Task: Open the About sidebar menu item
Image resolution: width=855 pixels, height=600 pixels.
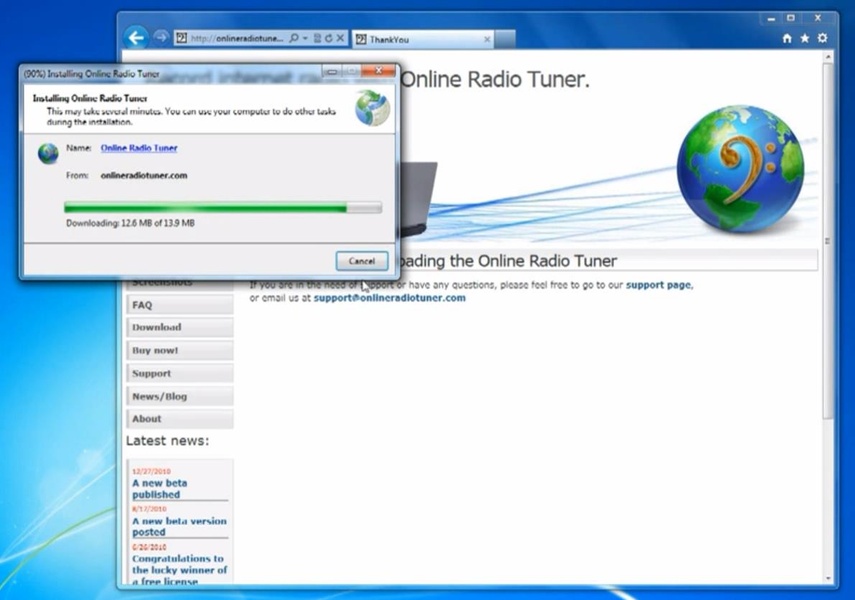Action: 180,419
